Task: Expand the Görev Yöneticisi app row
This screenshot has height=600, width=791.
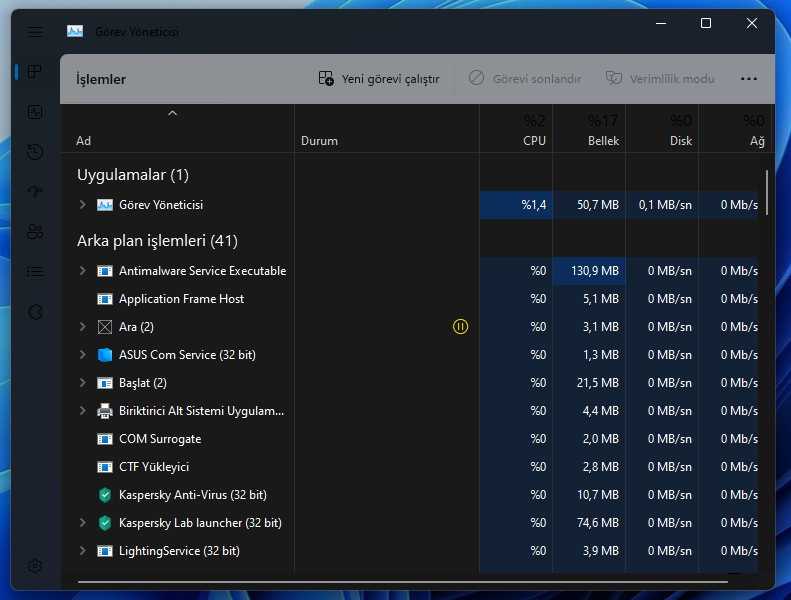Action: (x=82, y=205)
